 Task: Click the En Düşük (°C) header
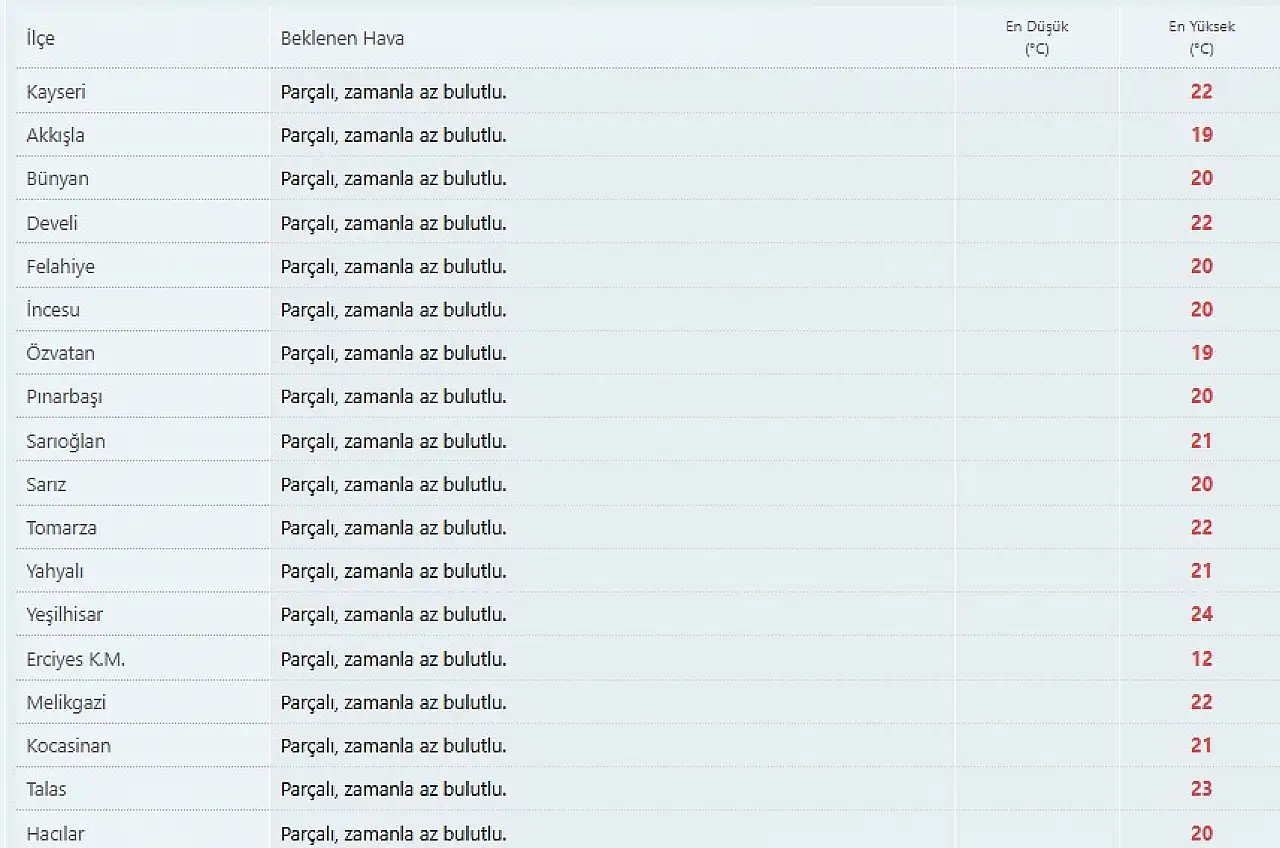pyautogui.click(x=1037, y=38)
